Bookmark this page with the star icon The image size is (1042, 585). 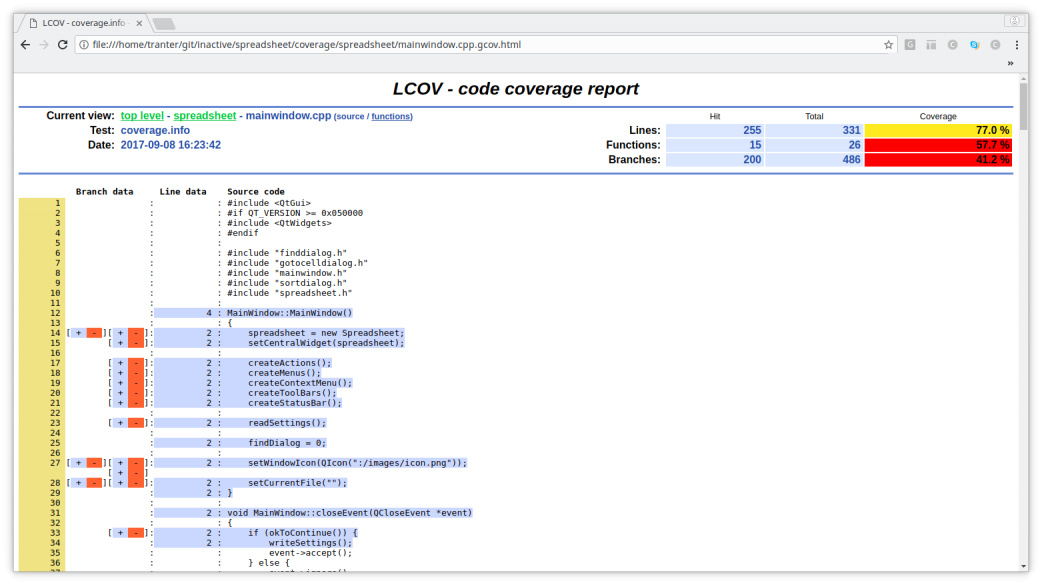pos(888,45)
